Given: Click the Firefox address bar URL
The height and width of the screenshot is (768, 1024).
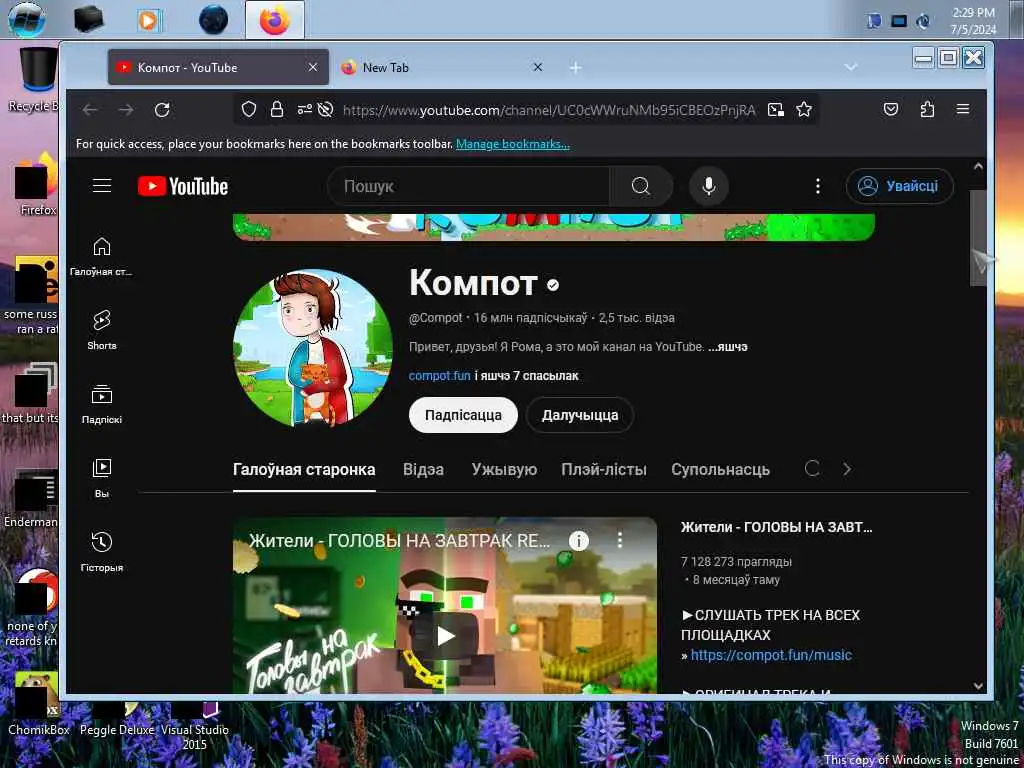Looking at the screenshot, I should (549, 110).
